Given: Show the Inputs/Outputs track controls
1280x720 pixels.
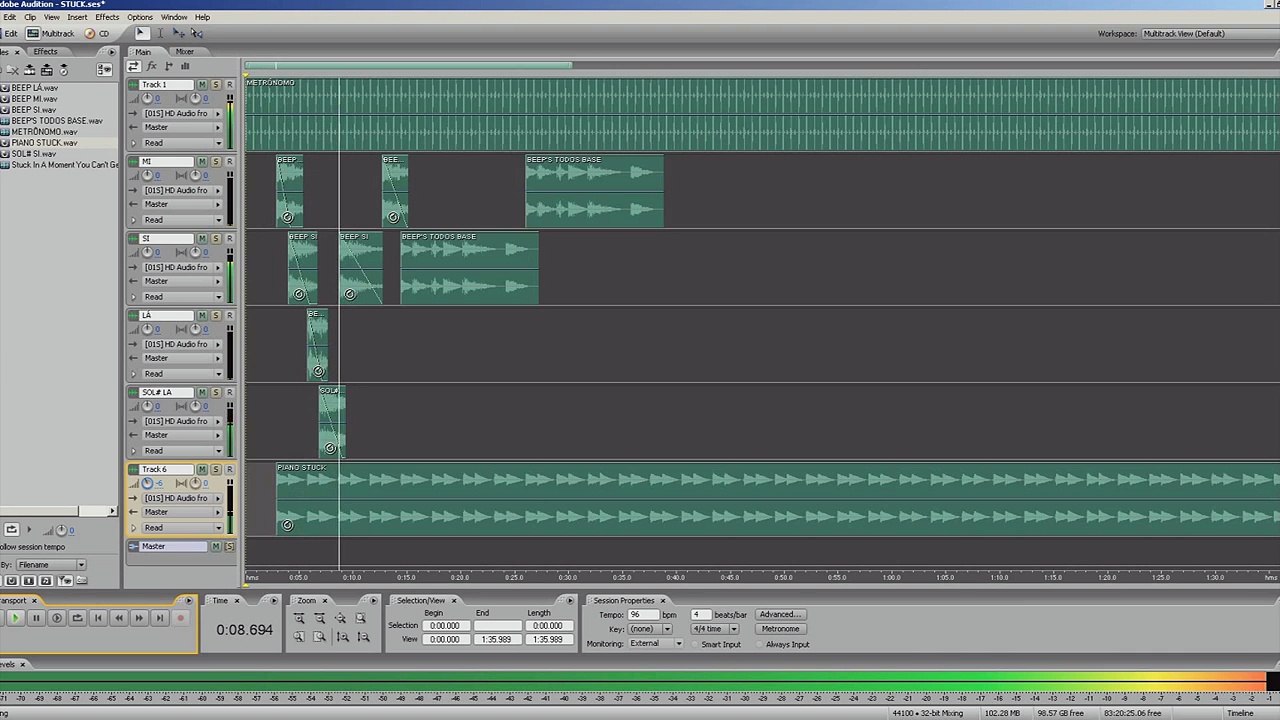Looking at the screenshot, I should (134, 66).
